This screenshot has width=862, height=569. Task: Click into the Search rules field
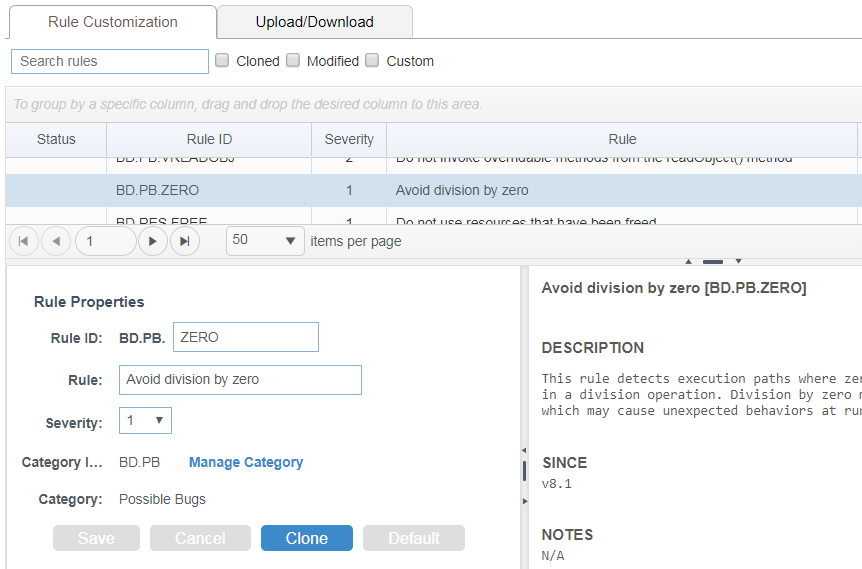(110, 61)
